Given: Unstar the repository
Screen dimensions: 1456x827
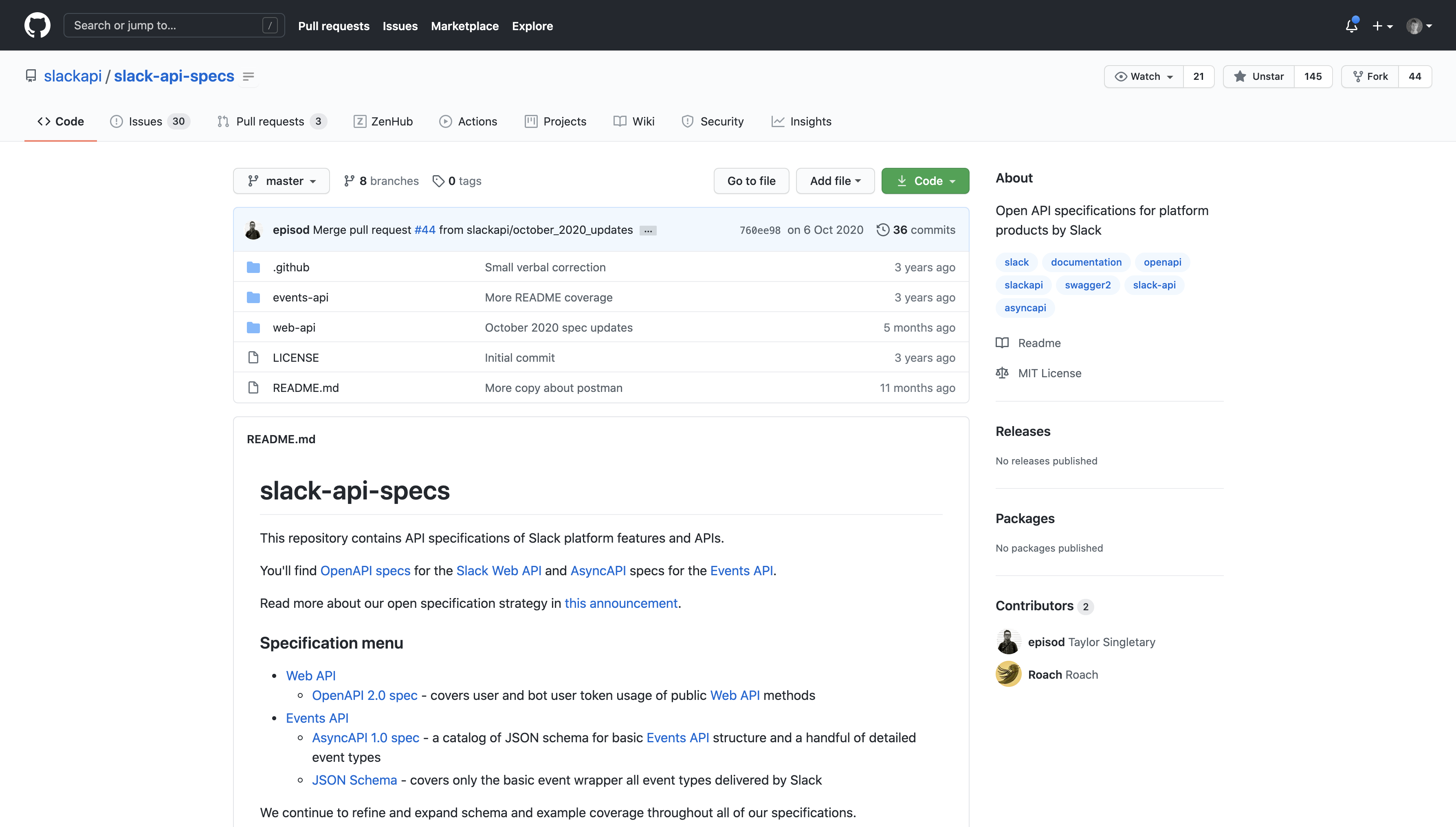Looking at the screenshot, I should pos(1259,76).
